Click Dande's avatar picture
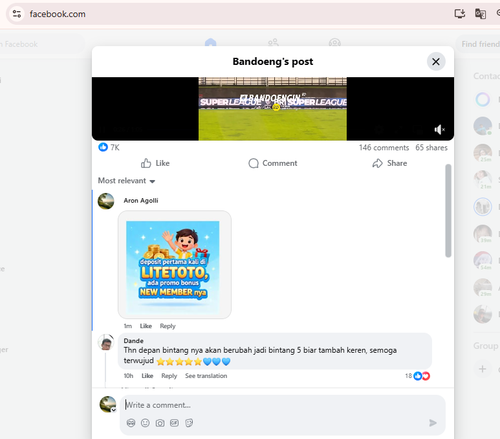 tap(106, 342)
